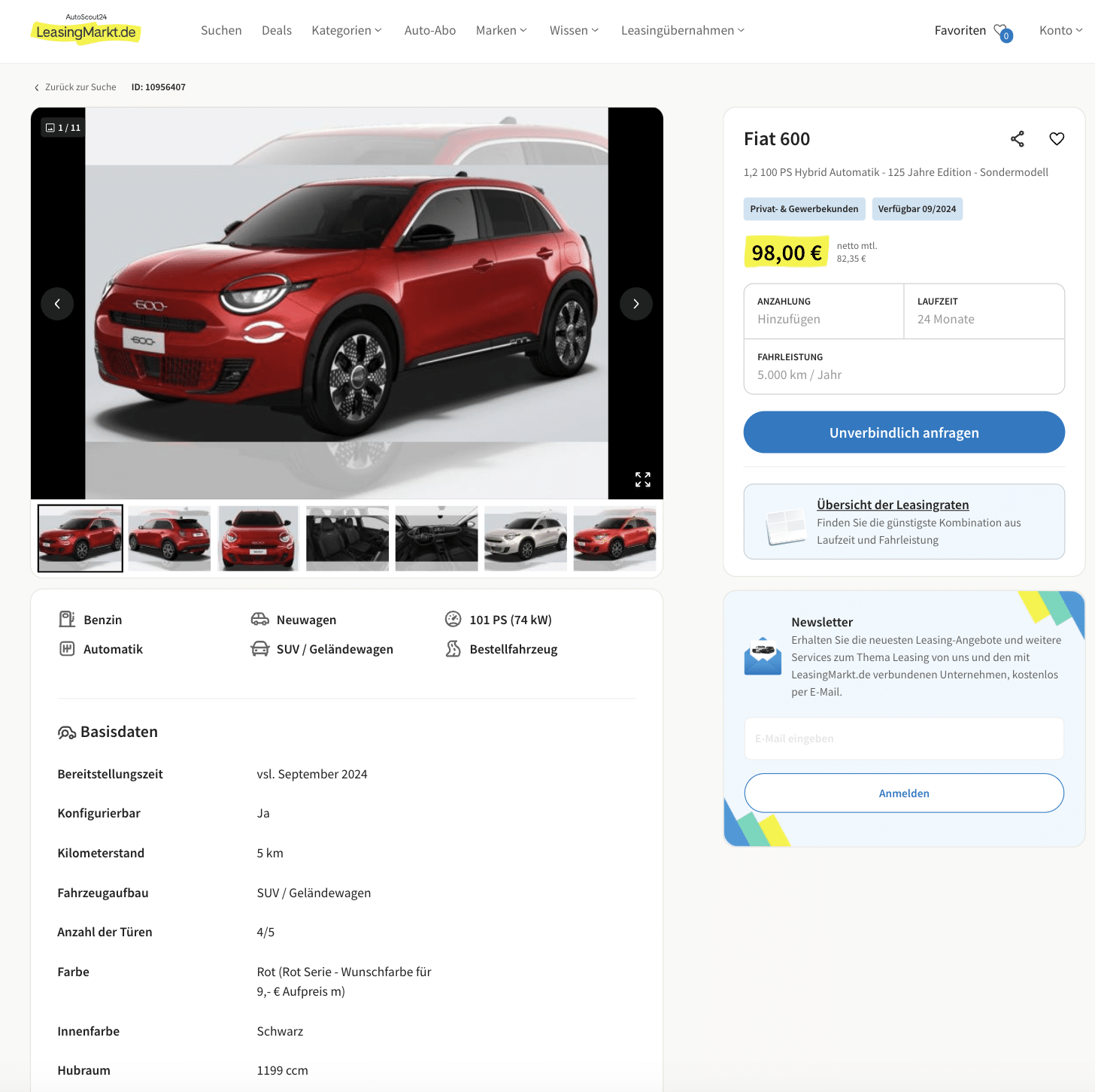Open the Auto-Abo menu item
The width and height of the screenshot is (1095, 1092).
(x=430, y=30)
